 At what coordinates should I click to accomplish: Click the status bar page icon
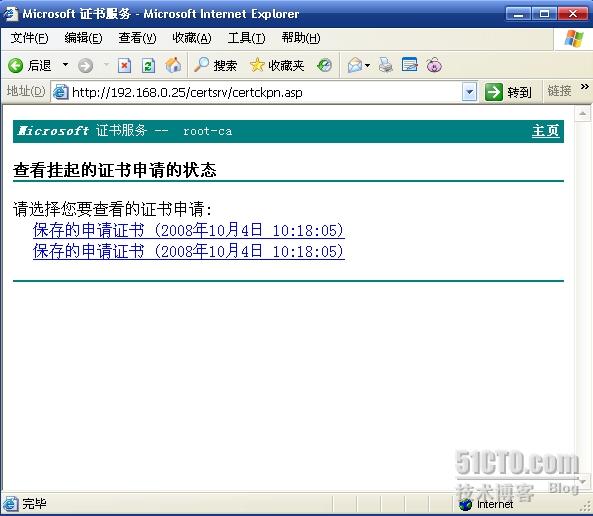11,504
